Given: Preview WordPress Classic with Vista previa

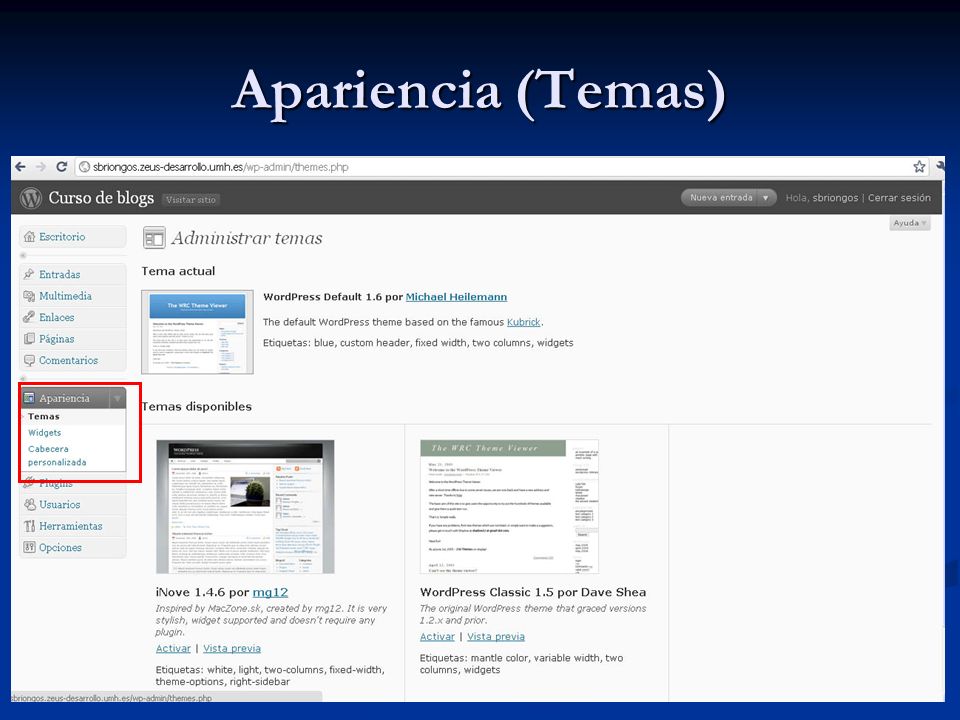Looking at the screenshot, I should coord(496,637).
